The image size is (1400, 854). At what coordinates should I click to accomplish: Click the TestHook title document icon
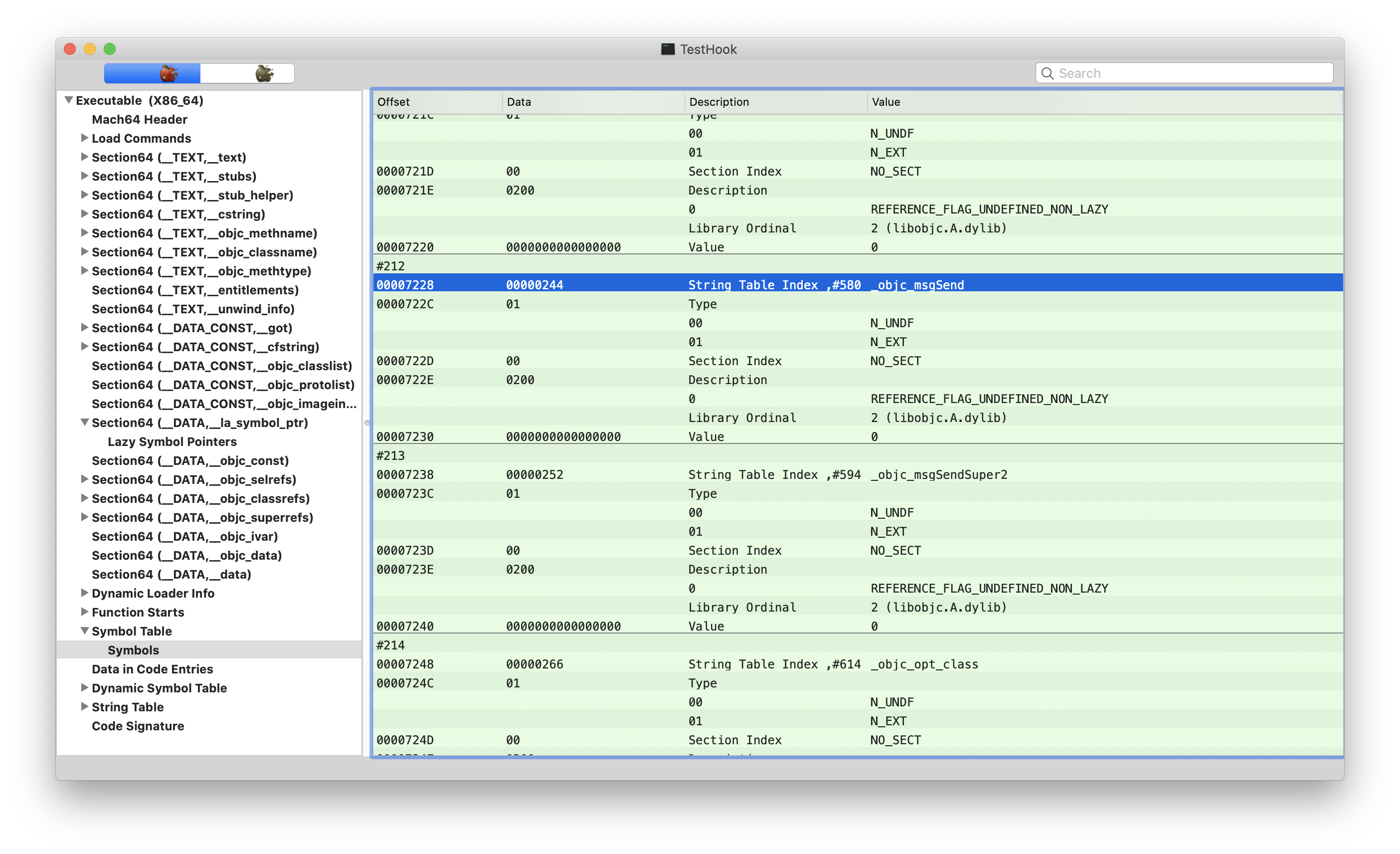pos(668,49)
